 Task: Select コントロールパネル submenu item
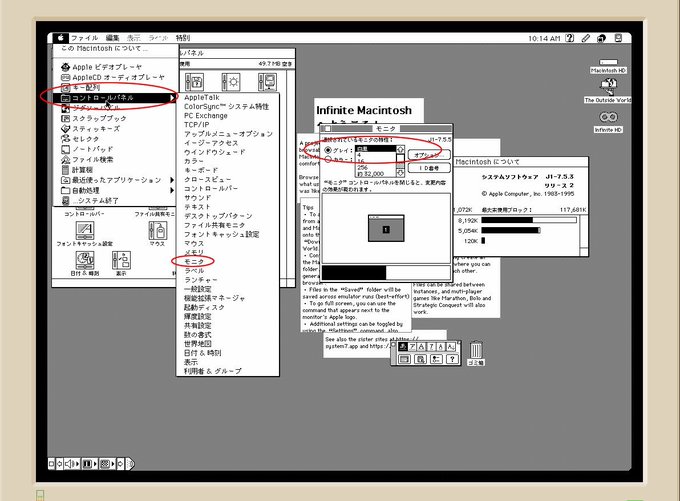[115, 98]
